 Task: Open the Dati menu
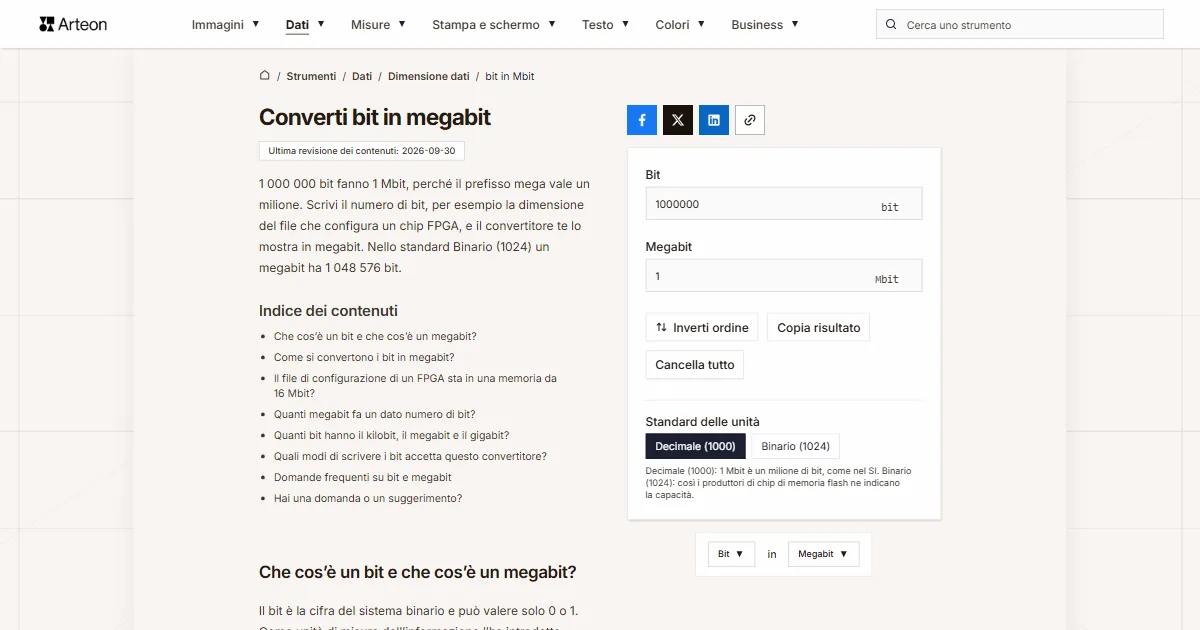pyautogui.click(x=305, y=24)
